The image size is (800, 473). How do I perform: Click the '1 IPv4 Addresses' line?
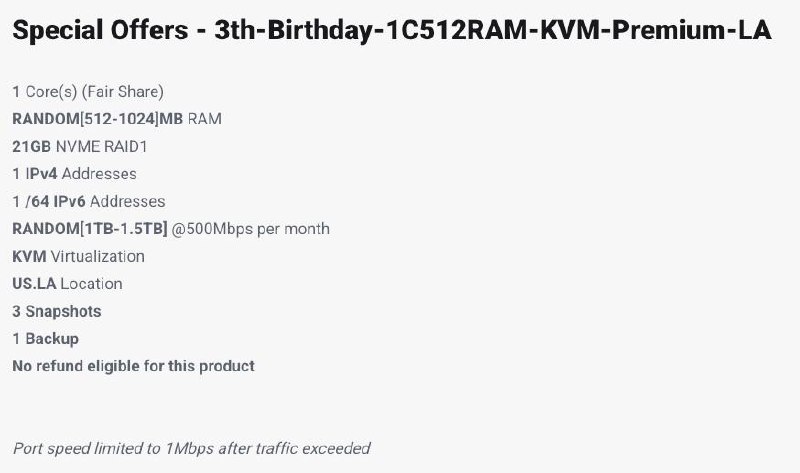click(74, 174)
